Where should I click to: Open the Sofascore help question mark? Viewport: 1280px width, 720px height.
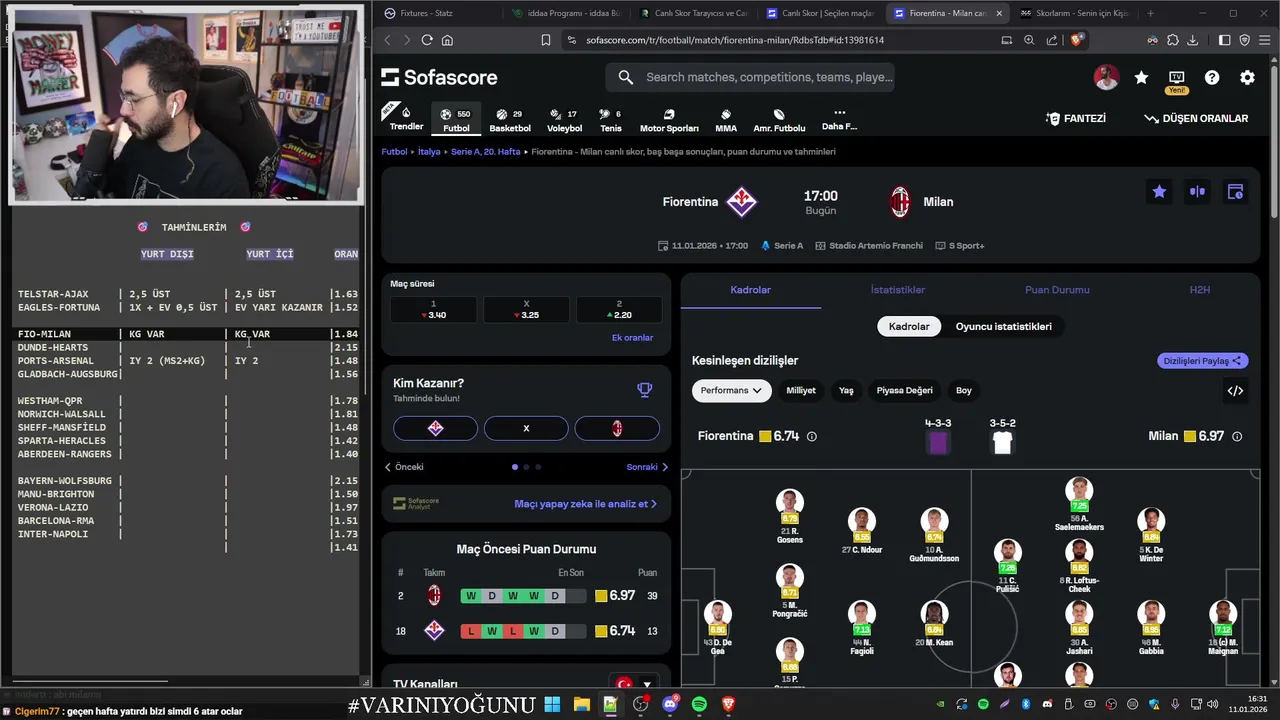(1212, 77)
